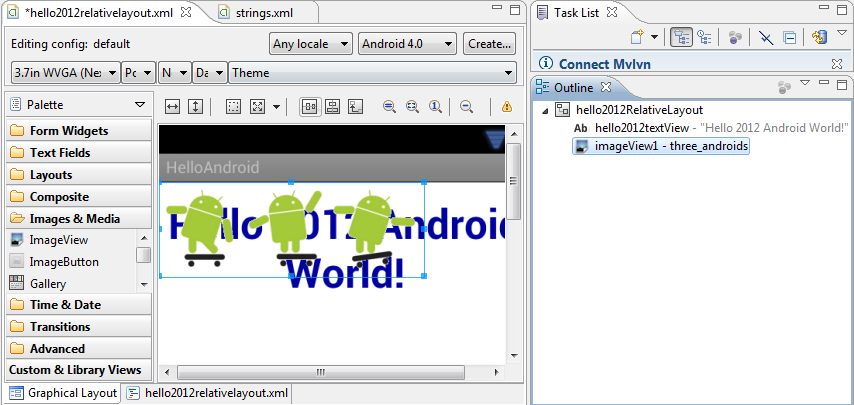Click the Create... button

pyautogui.click(x=489, y=44)
